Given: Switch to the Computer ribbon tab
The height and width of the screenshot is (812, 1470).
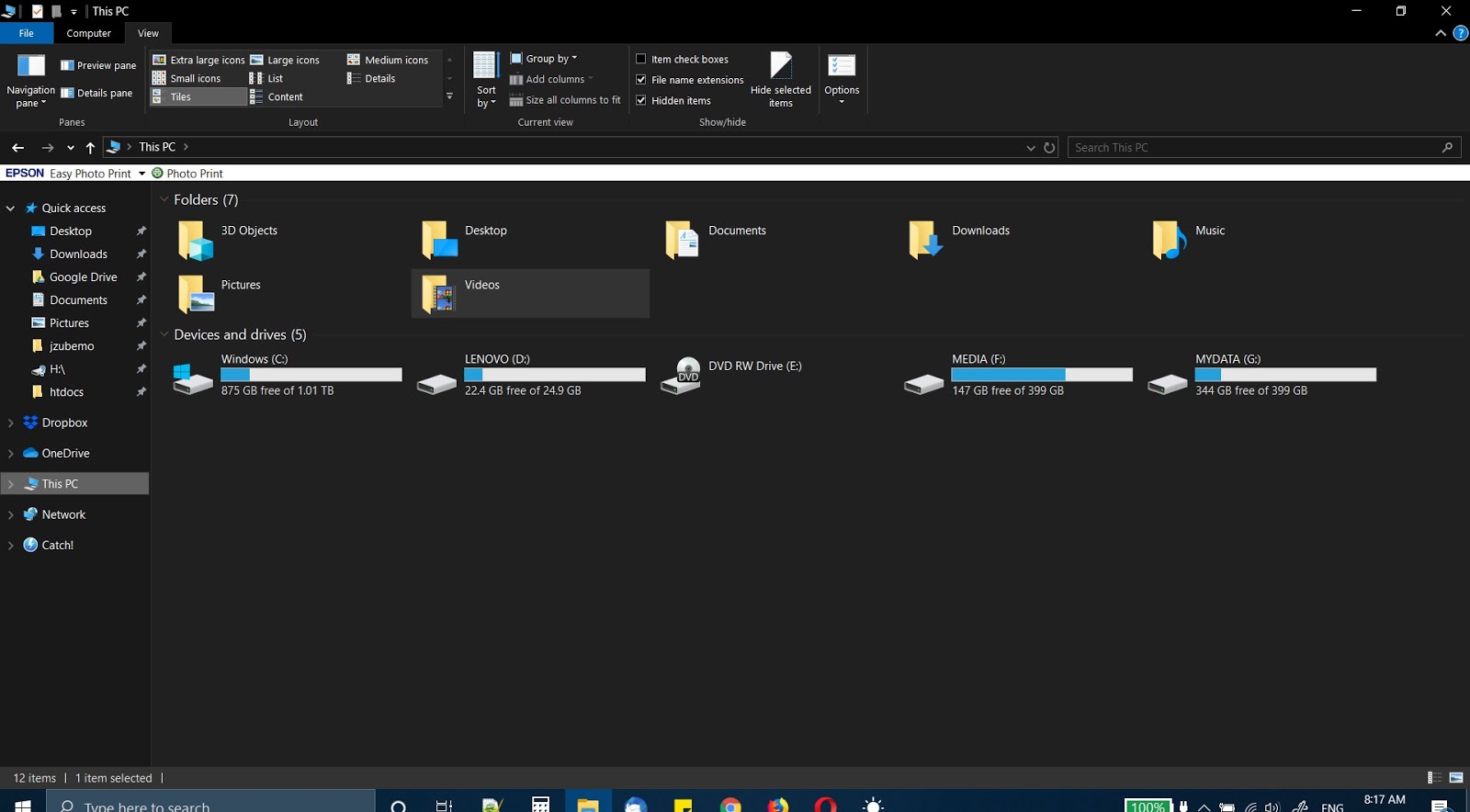Looking at the screenshot, I should click(89, 33).
